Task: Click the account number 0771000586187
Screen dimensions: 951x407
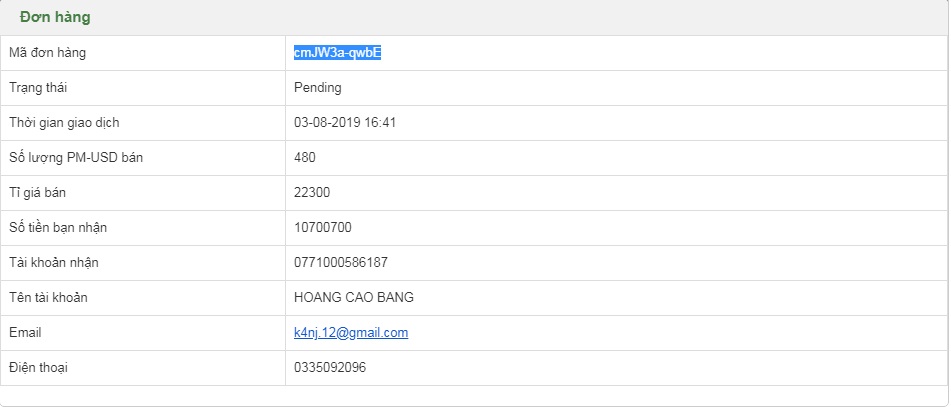Action: 340,263
